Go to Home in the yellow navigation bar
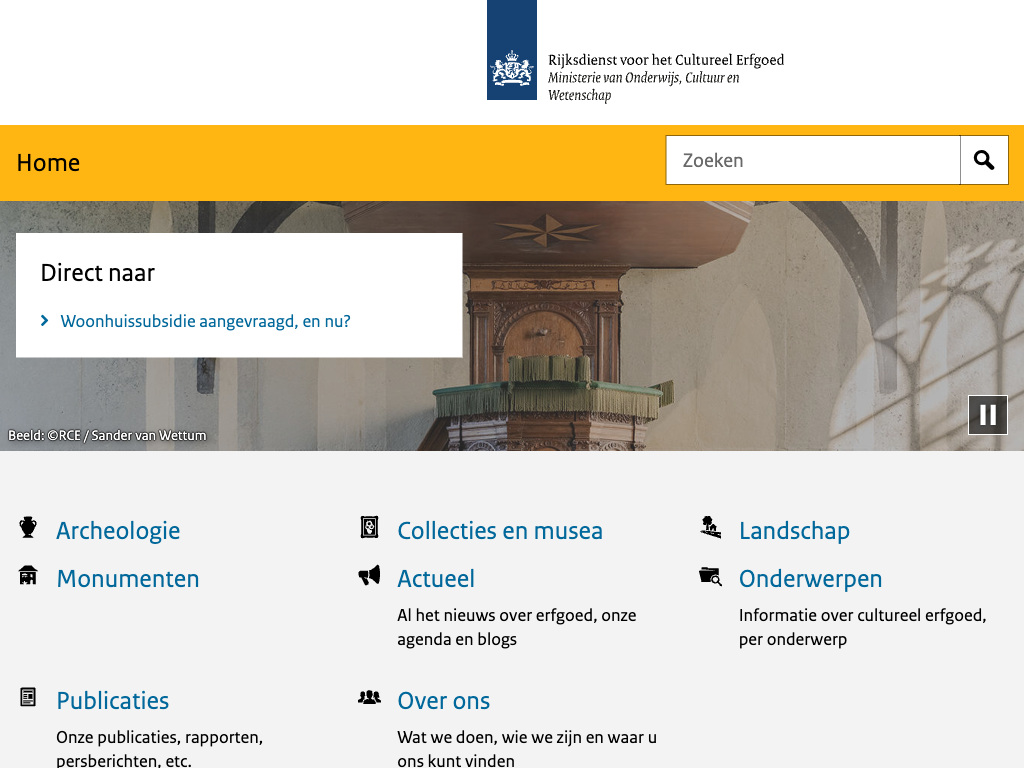This screenshot has height=768, width=1024. point(48,163)
